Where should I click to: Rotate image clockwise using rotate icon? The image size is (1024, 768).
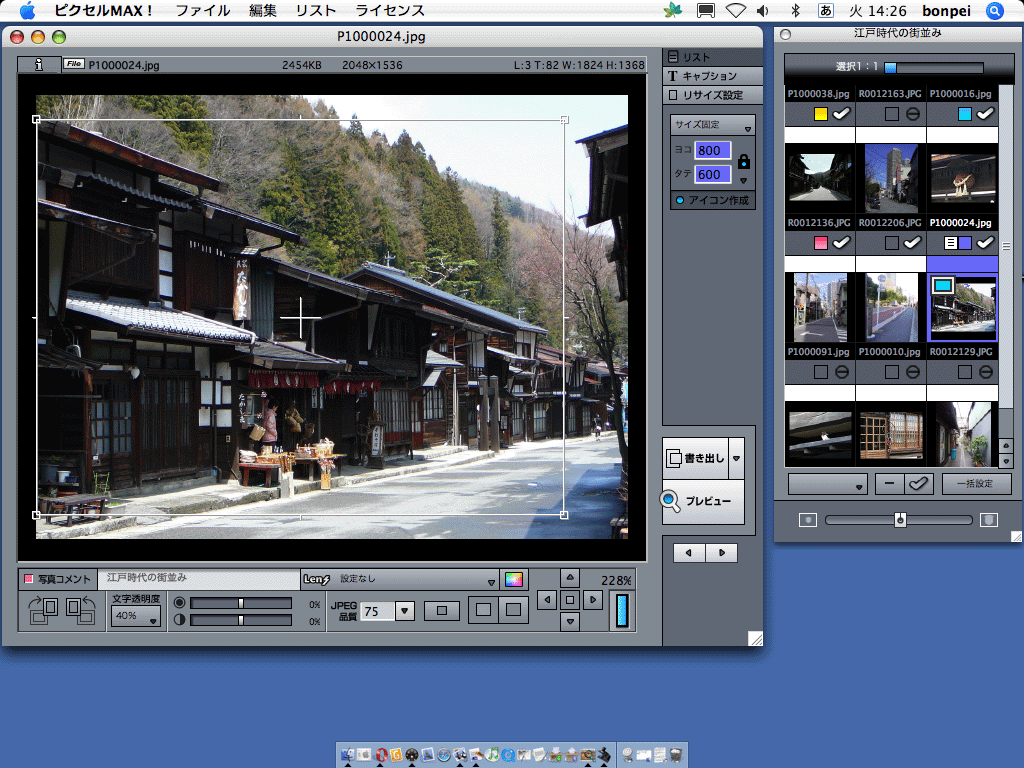click(44, 610)
